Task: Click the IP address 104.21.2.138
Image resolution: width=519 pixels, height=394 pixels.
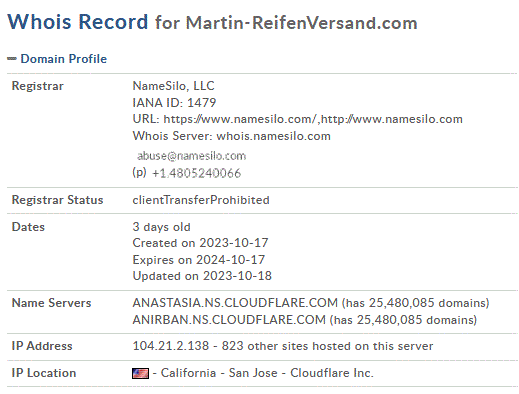Action: coord(171,346)
